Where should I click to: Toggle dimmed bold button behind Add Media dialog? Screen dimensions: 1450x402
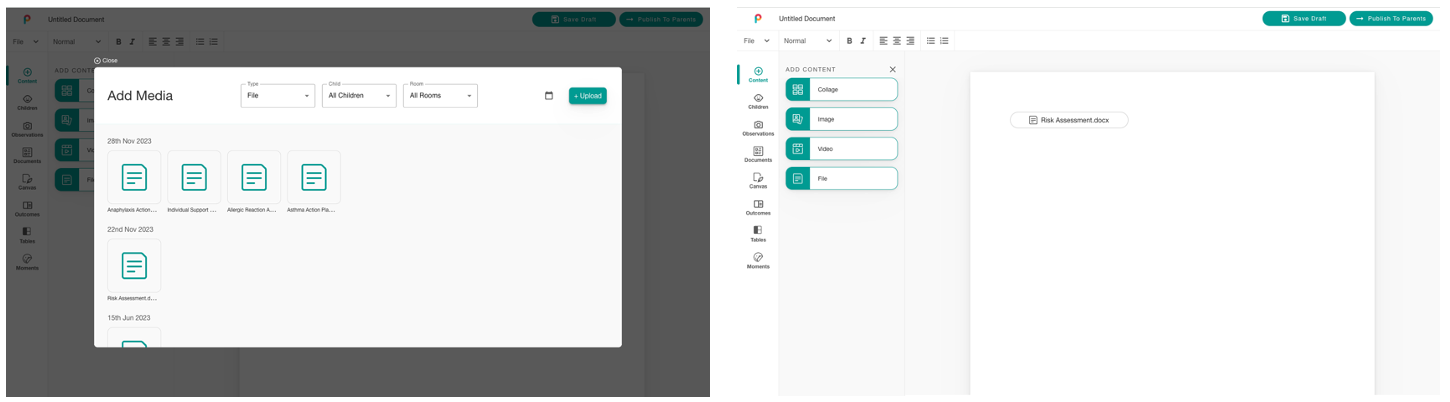118,42
